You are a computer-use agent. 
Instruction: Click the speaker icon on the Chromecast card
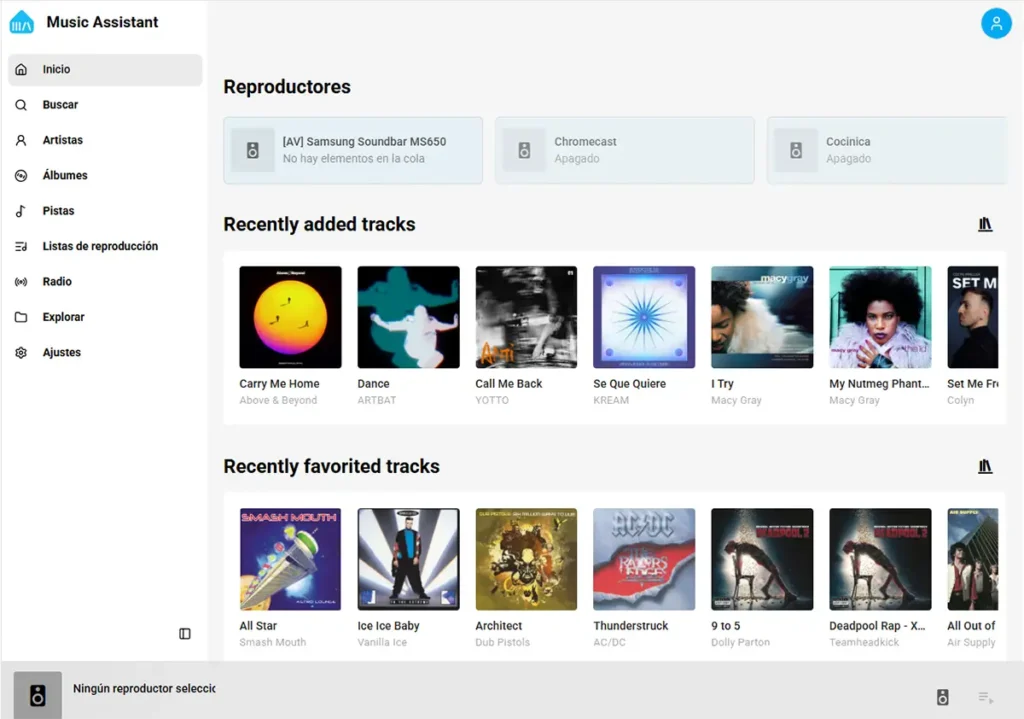[524, 150]
